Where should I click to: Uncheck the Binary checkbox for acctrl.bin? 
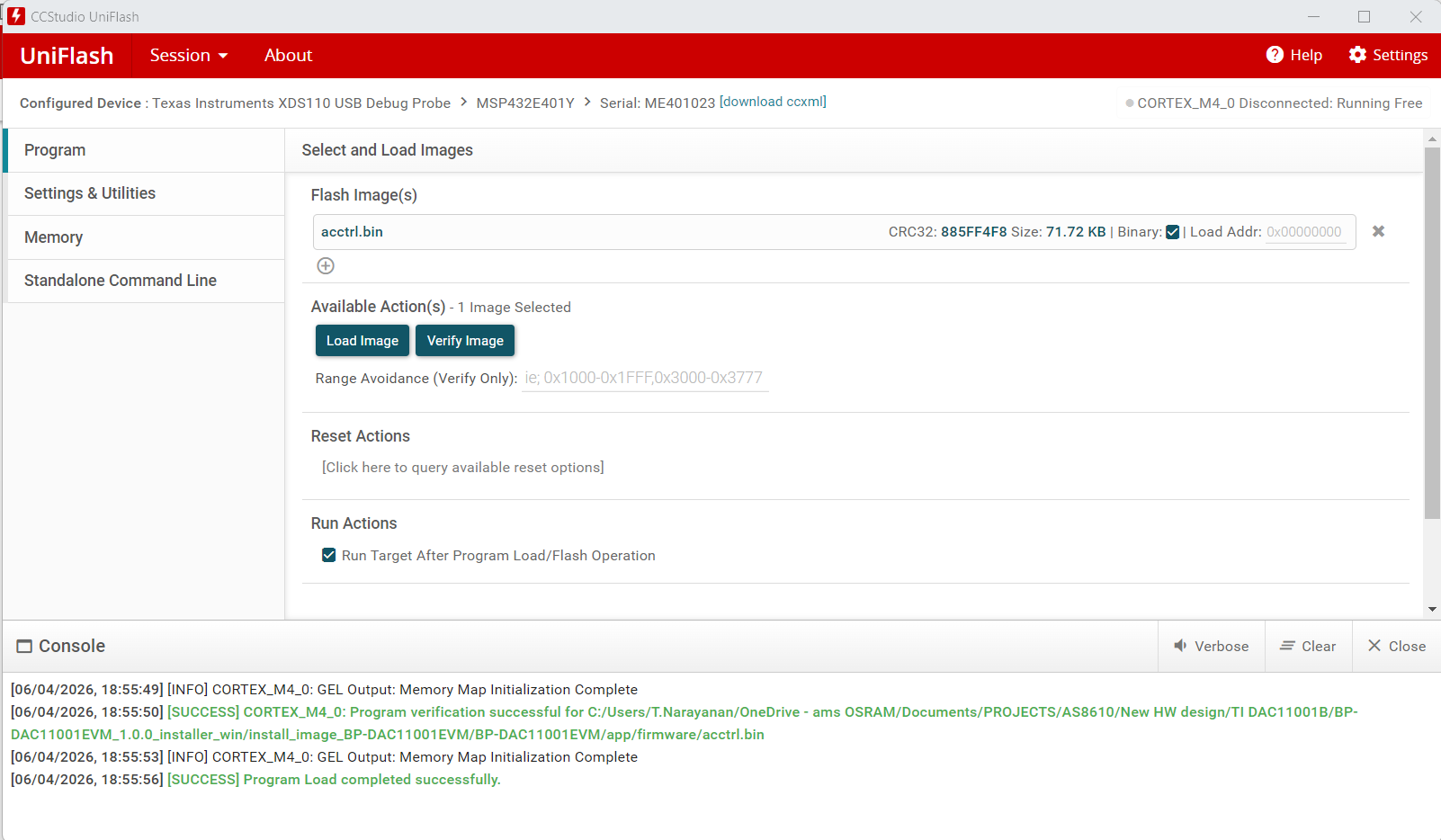click(1172, 232)
